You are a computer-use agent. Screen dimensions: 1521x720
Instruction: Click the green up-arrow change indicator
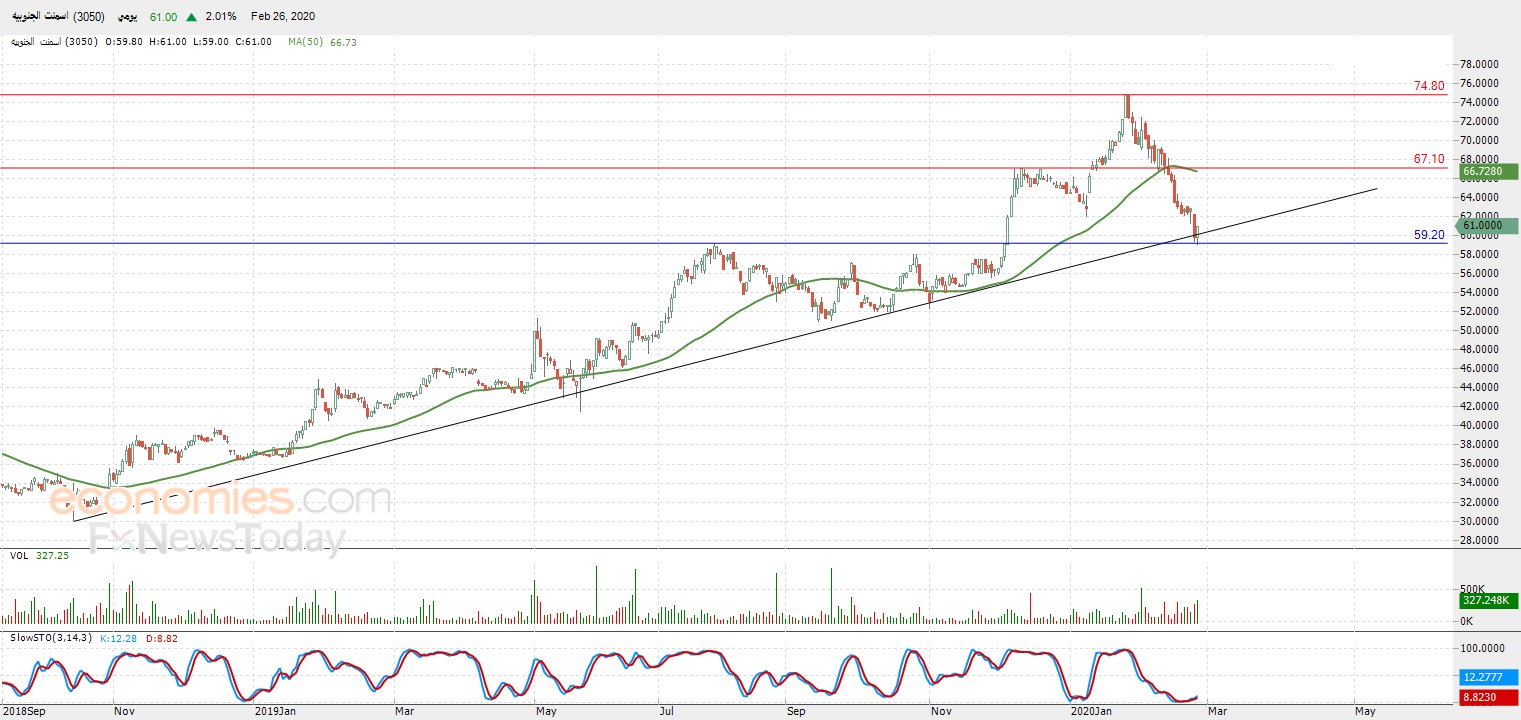(x=192, y=17)
